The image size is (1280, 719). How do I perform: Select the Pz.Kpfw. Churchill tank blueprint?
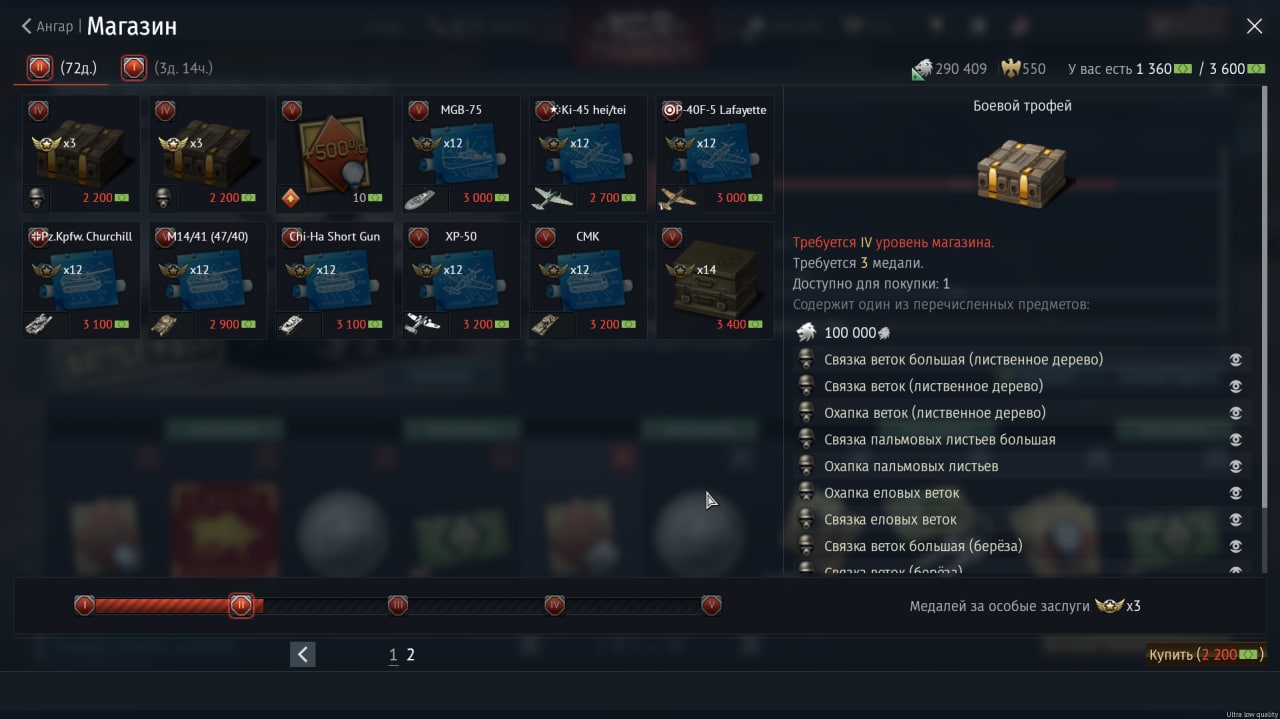pyautogui.click(x=81, y=281)
